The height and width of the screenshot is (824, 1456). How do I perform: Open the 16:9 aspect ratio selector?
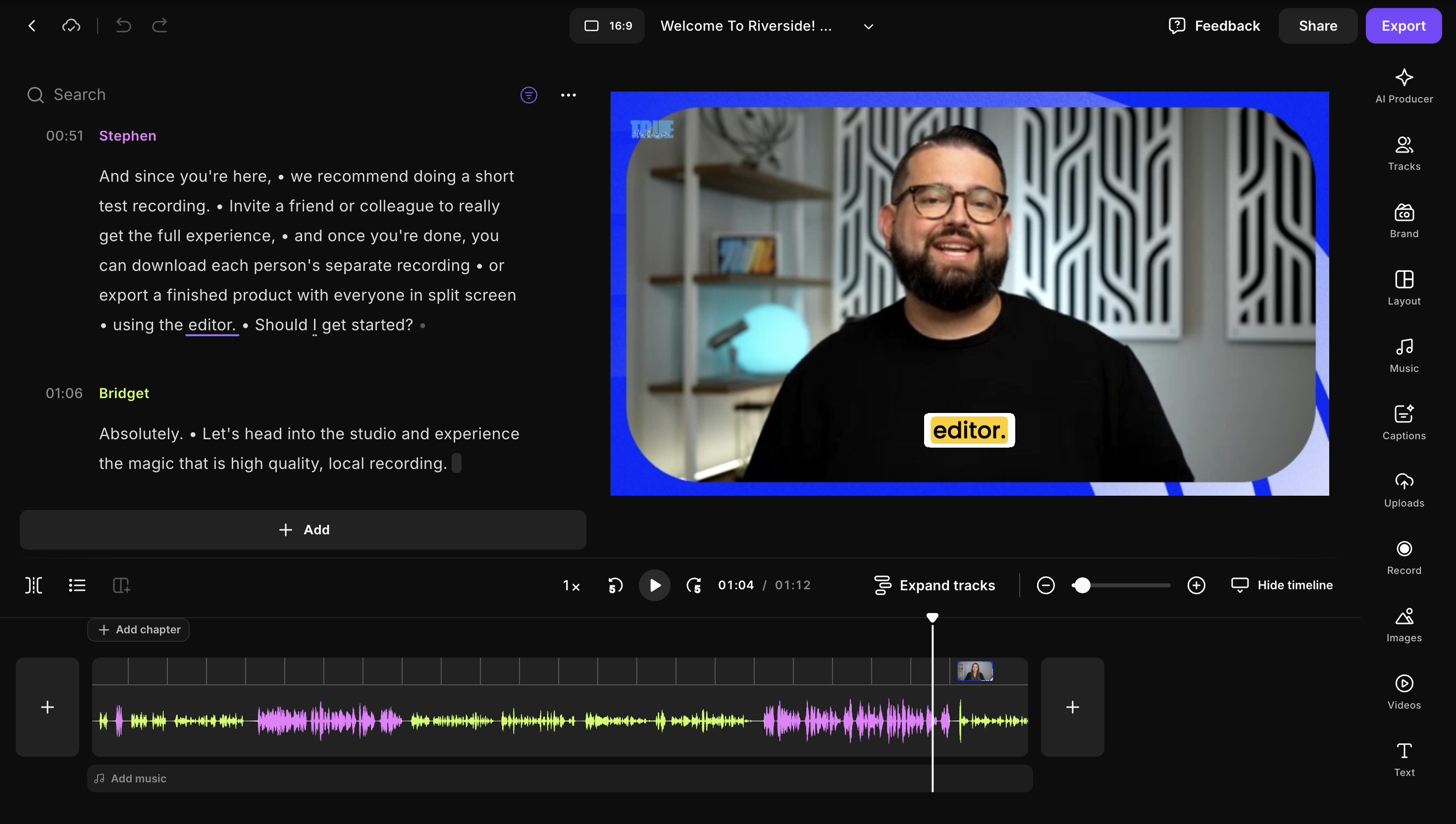click(x=607, y=26)
